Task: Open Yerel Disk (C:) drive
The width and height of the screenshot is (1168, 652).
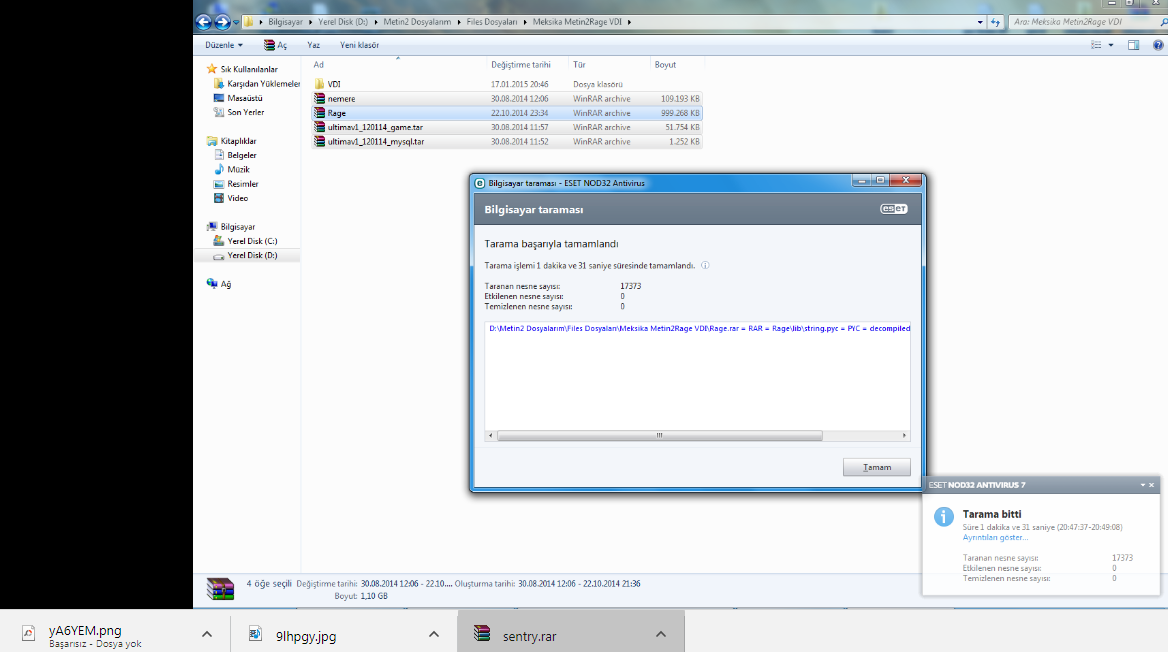Action: point(252,241)
